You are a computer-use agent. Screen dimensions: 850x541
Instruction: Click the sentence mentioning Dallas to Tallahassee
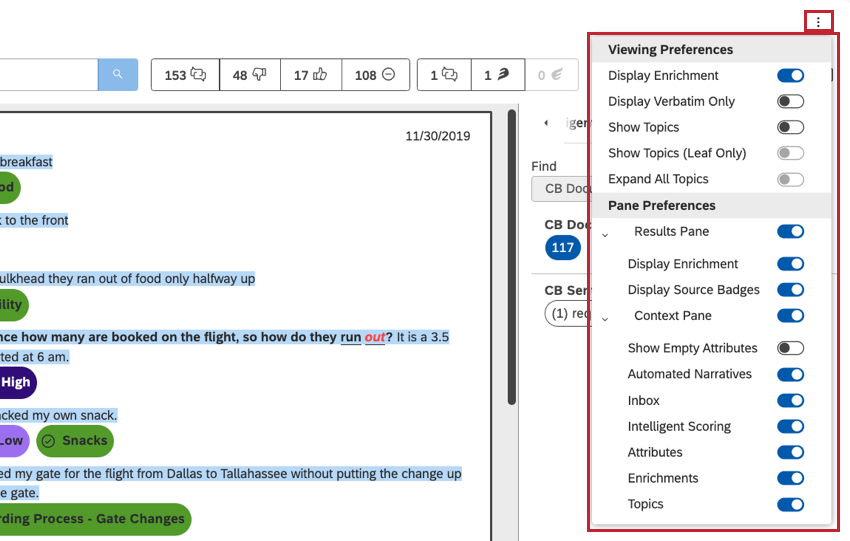point(230,474)
